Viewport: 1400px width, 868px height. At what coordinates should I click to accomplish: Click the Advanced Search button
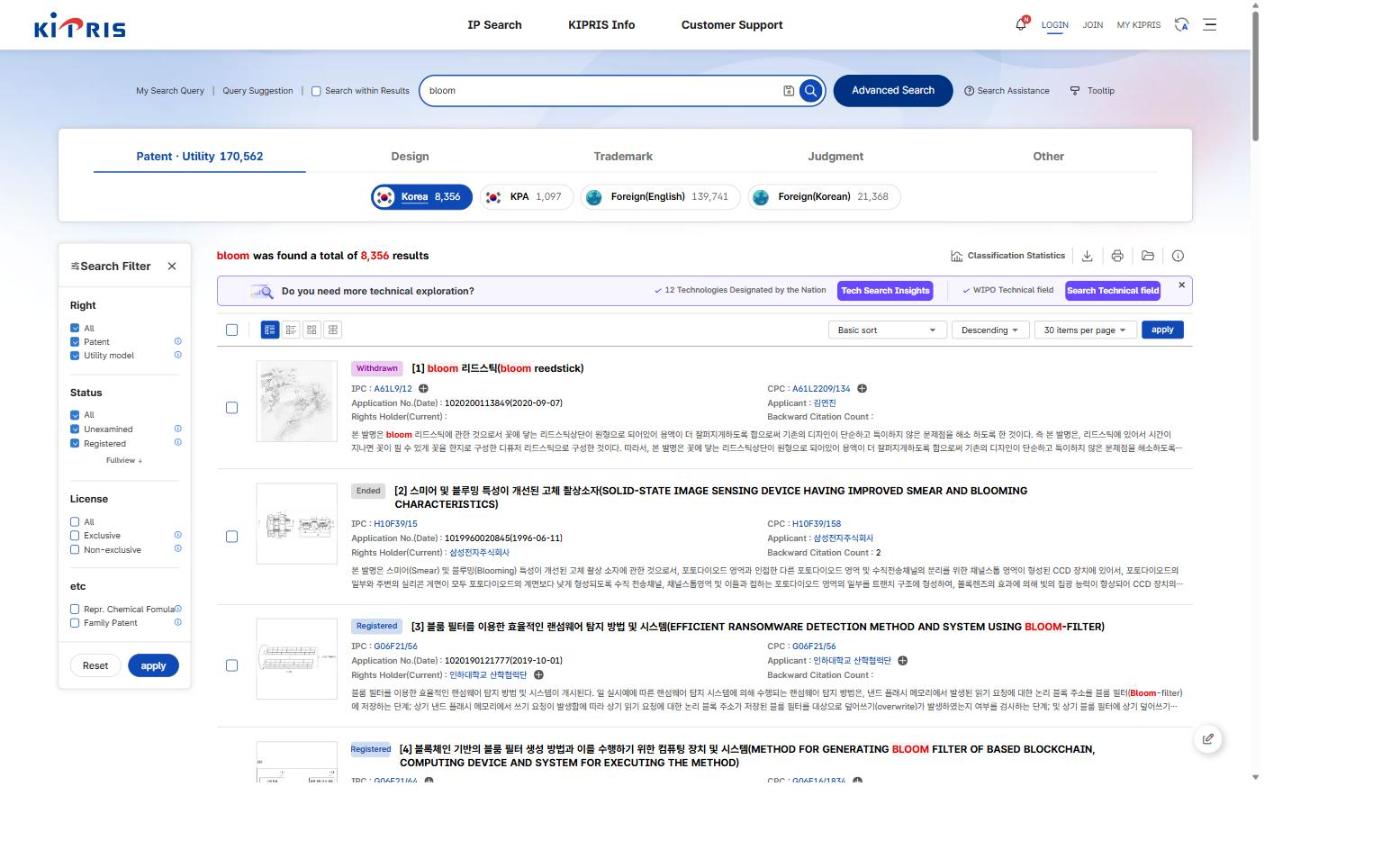(893, 90)
